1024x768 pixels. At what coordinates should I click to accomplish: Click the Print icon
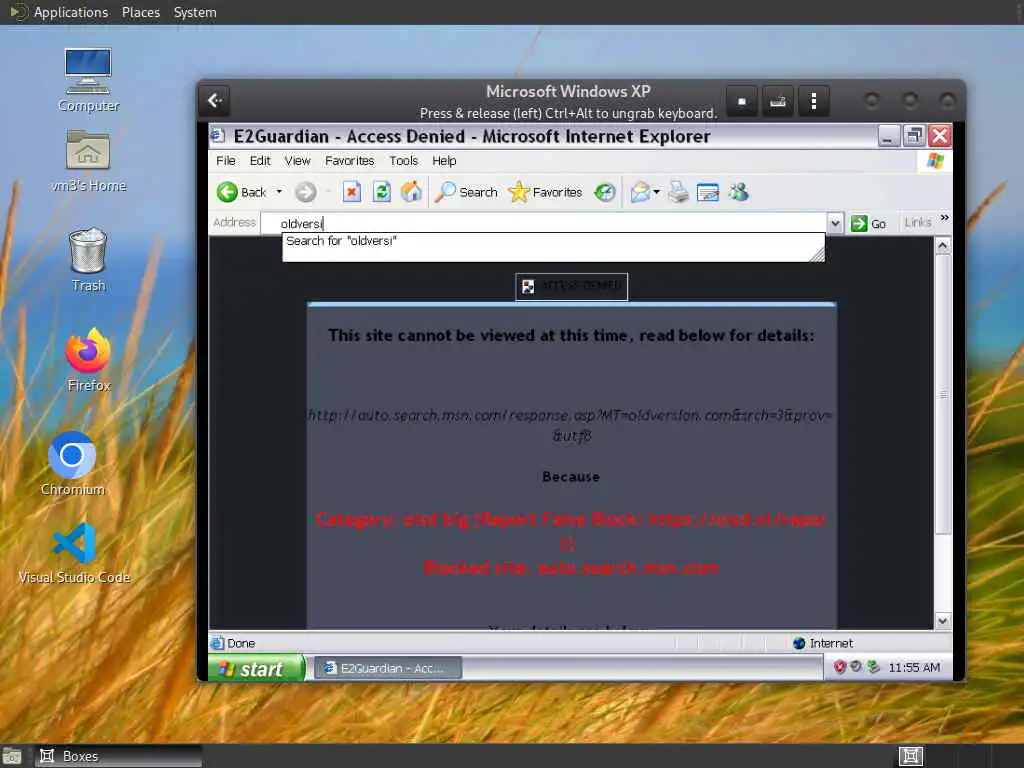pos(679,192)
